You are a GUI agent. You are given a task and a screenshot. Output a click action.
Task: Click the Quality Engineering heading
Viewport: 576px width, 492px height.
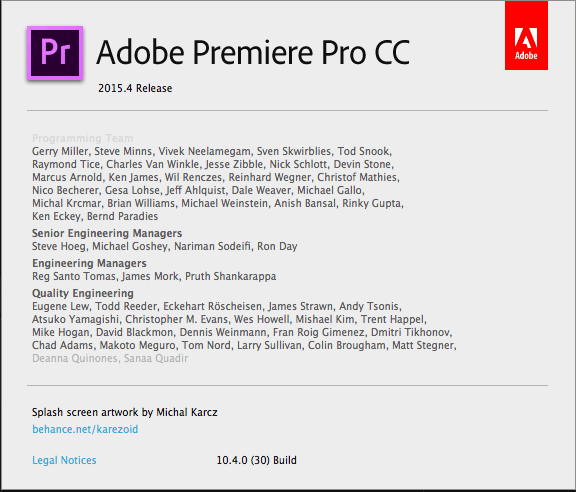click(x=83, y=293)
